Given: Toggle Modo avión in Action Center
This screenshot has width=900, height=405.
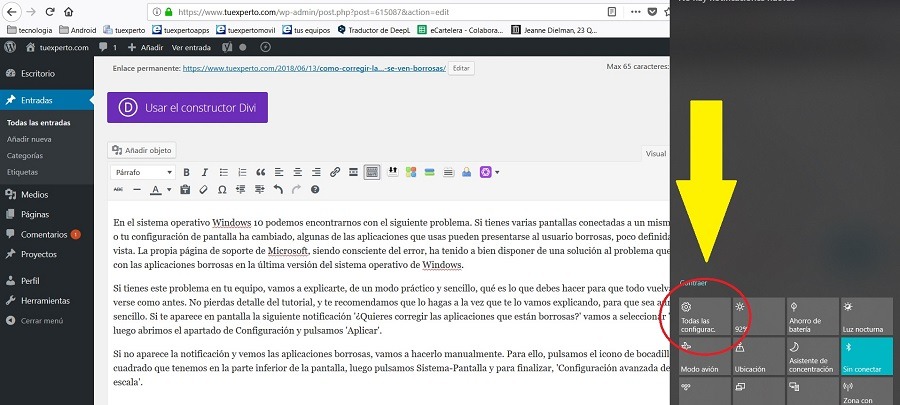Looking at the screenshot, I should (705, 356).
